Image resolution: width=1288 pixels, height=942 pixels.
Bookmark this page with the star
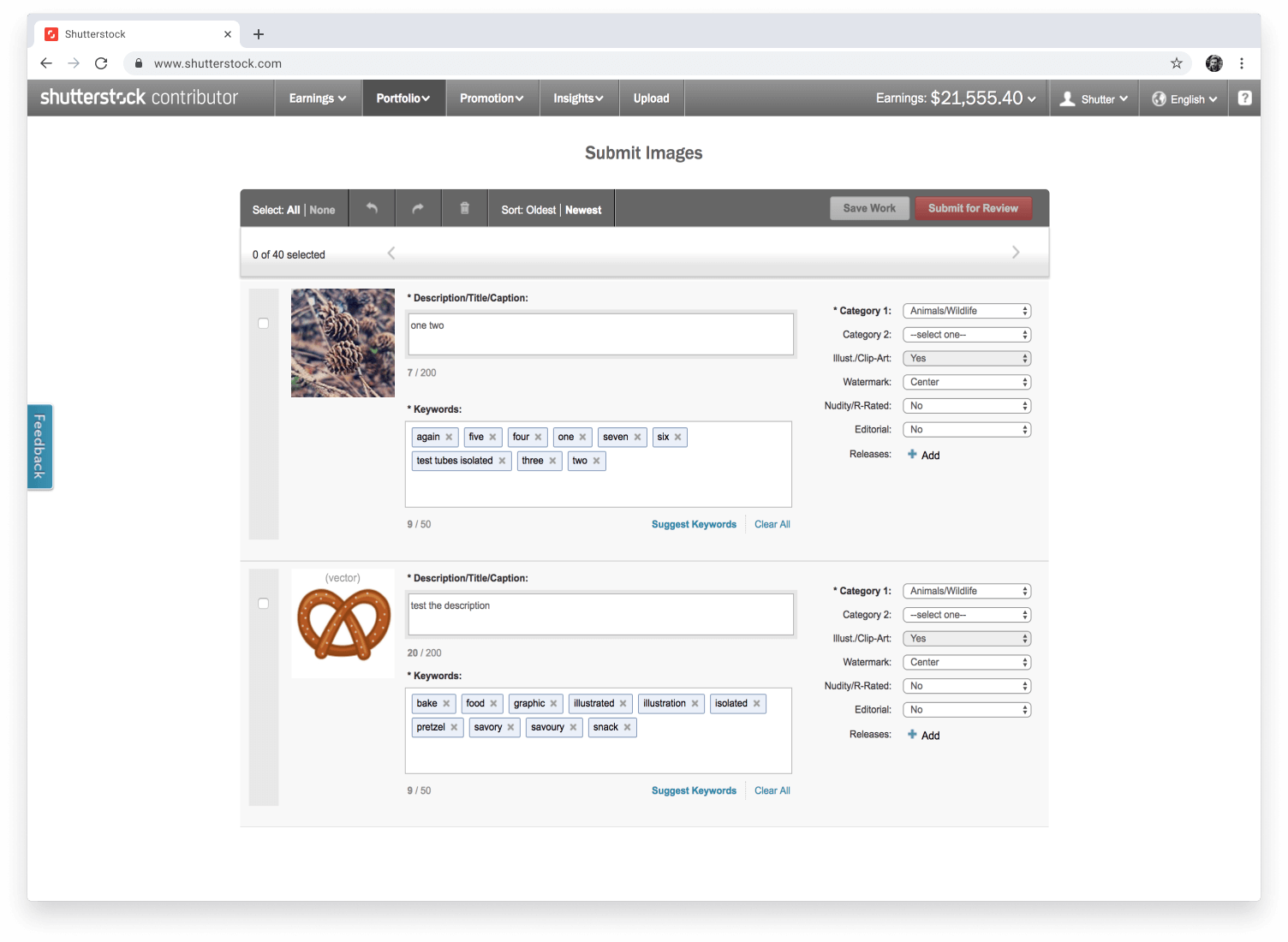point(1177,63)
